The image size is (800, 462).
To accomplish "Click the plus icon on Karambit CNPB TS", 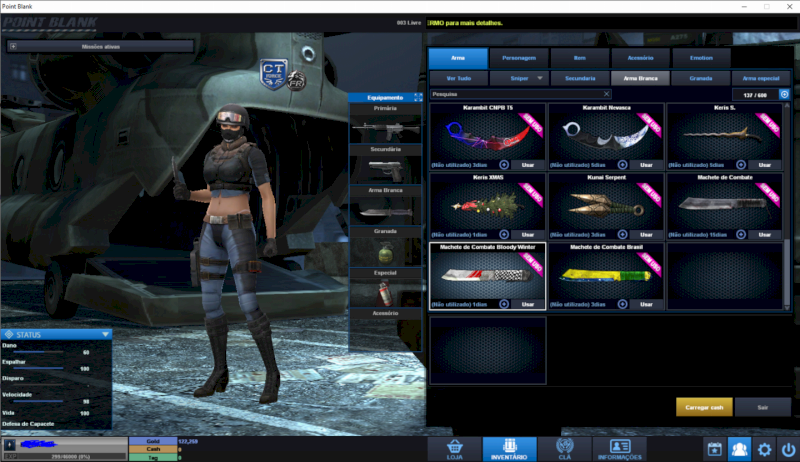I will tap(504, 165).
